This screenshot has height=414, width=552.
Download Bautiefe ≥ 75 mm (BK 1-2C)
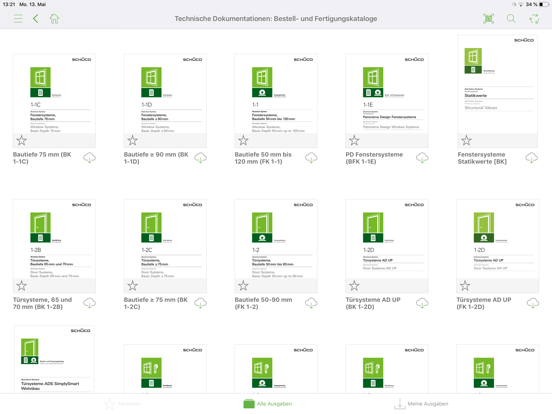click(200, 303)
